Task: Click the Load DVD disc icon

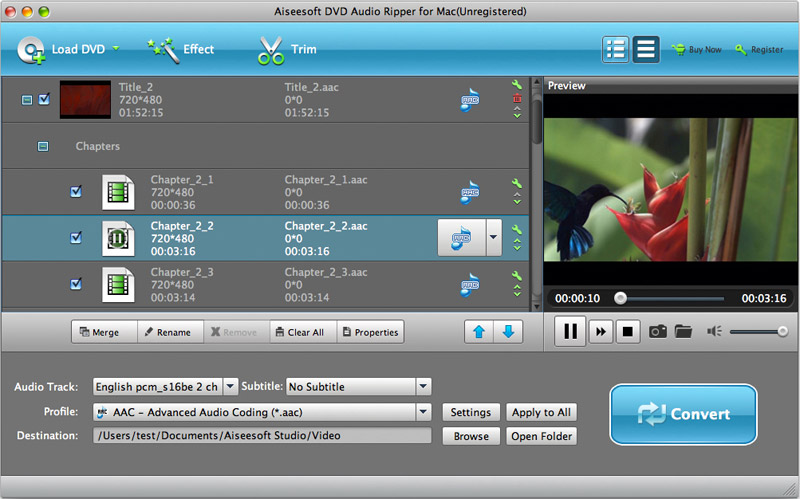Action: tap(31, 49)
